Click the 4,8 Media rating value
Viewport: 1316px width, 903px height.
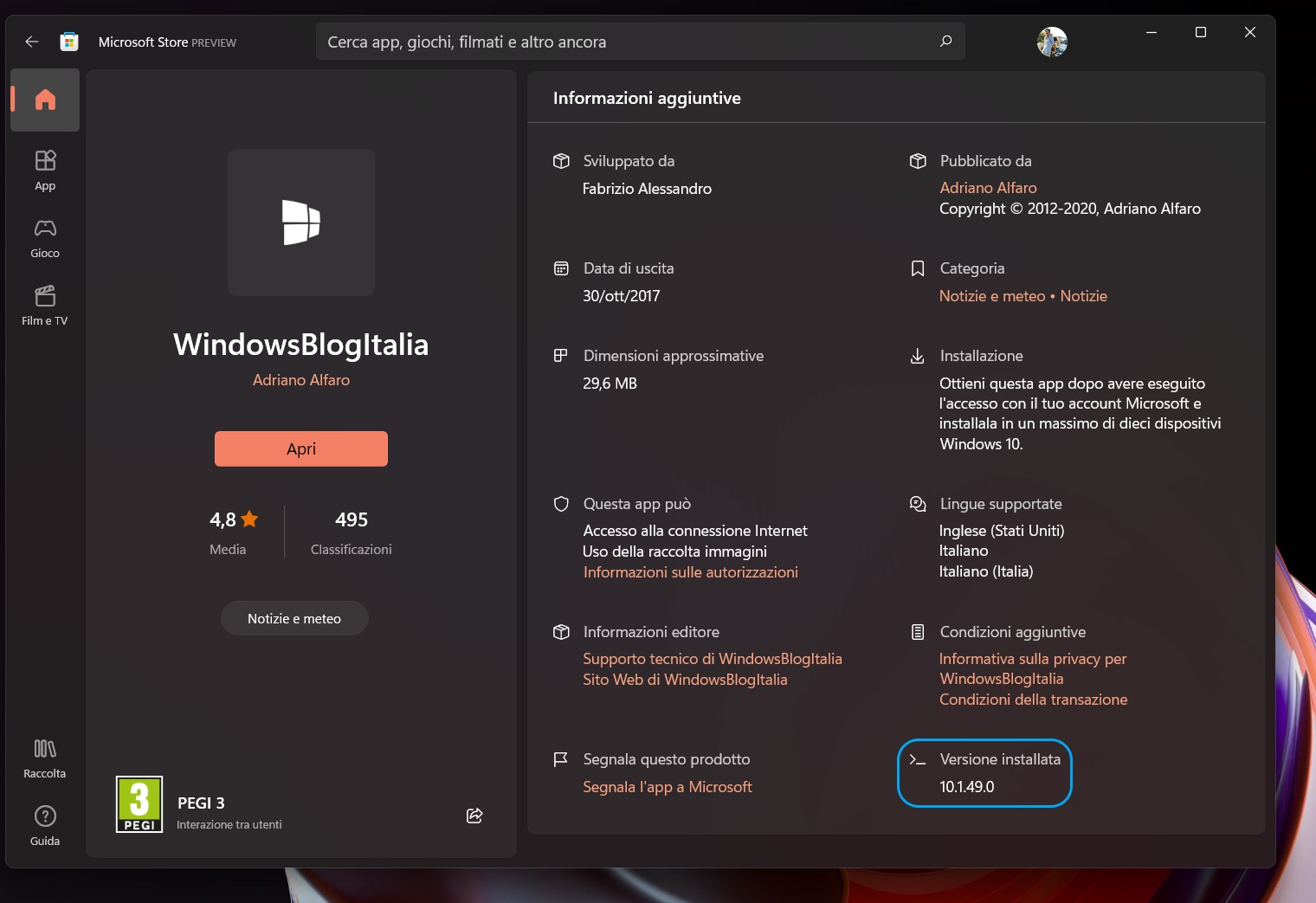point(223,519)
